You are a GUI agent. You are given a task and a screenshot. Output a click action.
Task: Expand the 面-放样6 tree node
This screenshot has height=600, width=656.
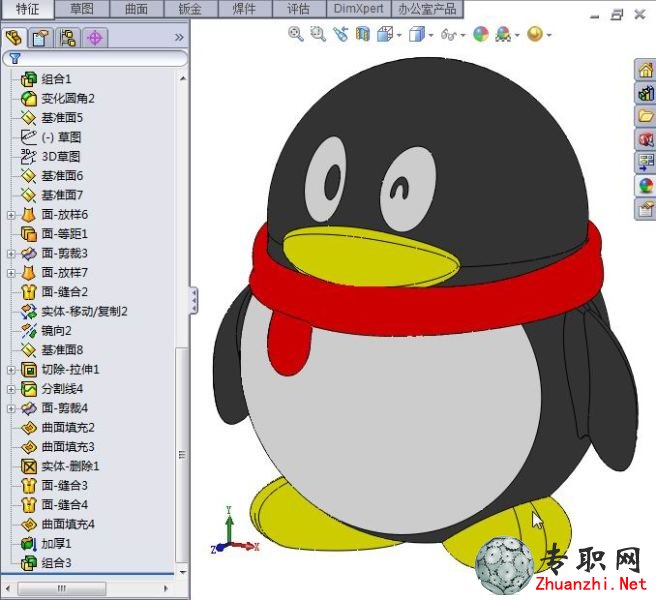click(11, 215)
